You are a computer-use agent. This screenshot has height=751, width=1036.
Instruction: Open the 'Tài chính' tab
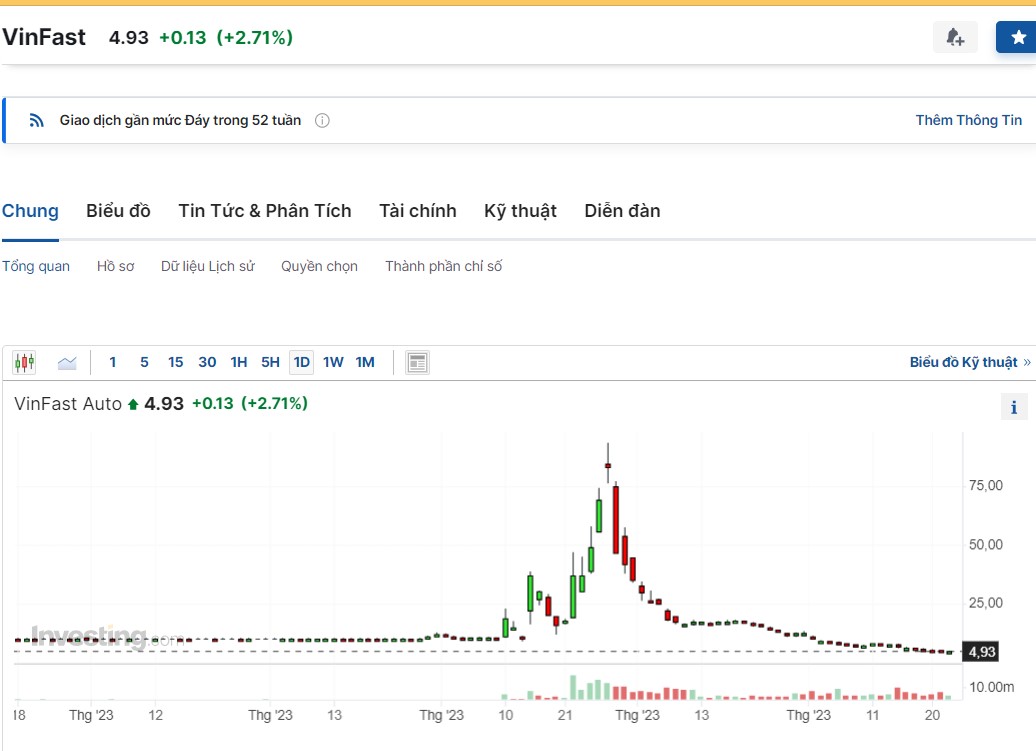[x=417, y=211]
